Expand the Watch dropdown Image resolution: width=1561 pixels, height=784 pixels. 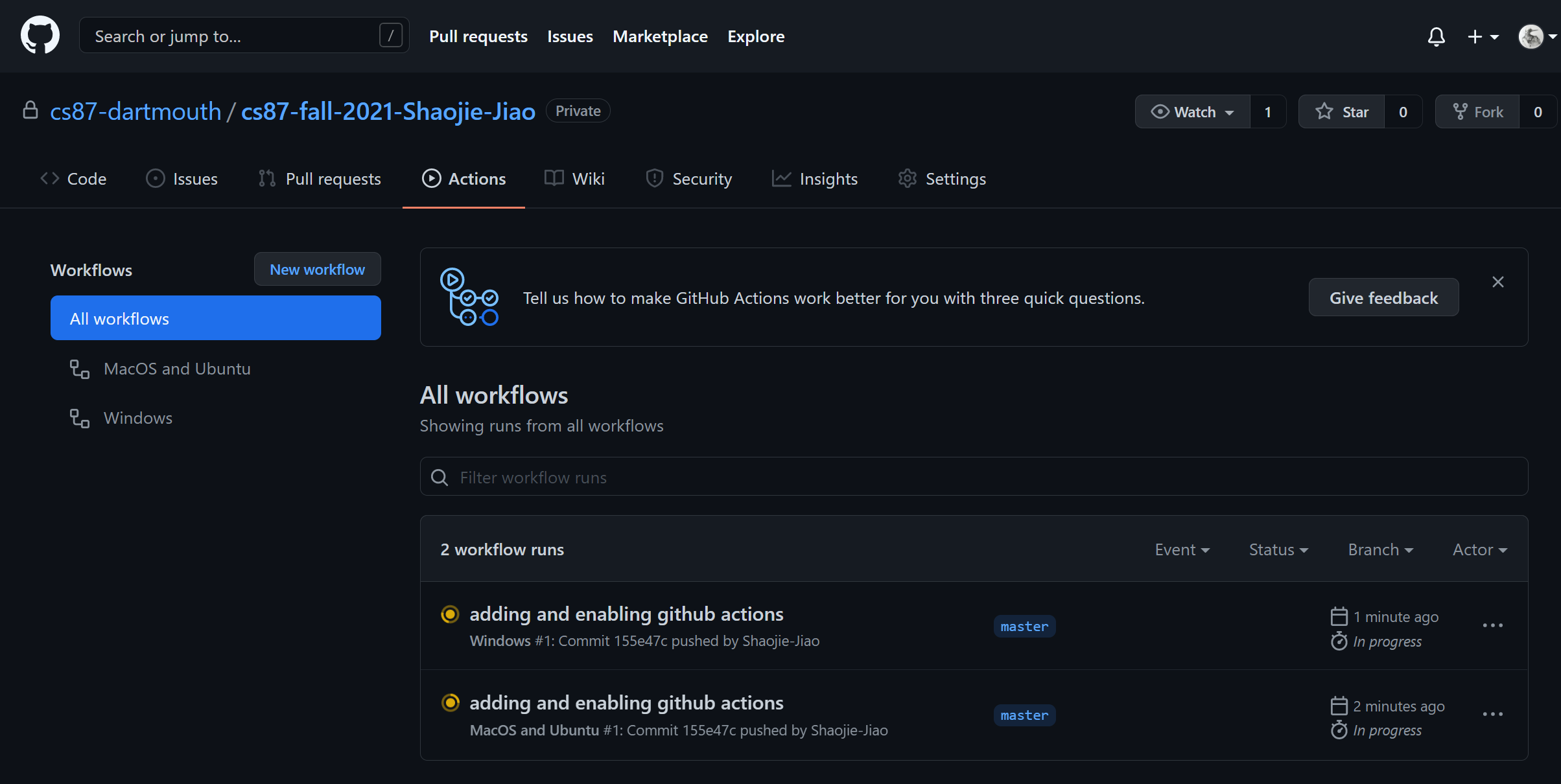[1193, 112]
